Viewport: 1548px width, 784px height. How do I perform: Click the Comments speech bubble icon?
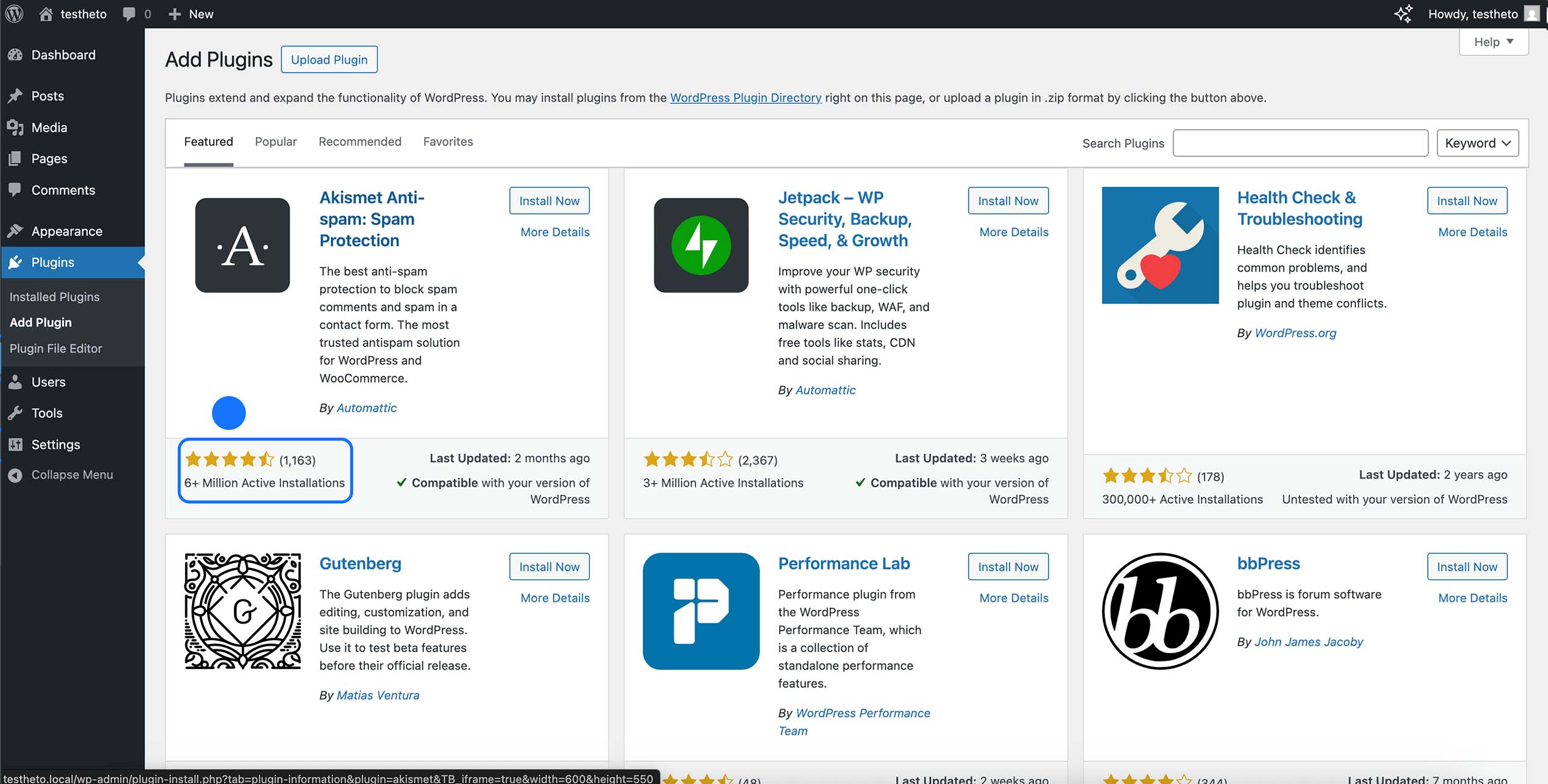(15, 189)
